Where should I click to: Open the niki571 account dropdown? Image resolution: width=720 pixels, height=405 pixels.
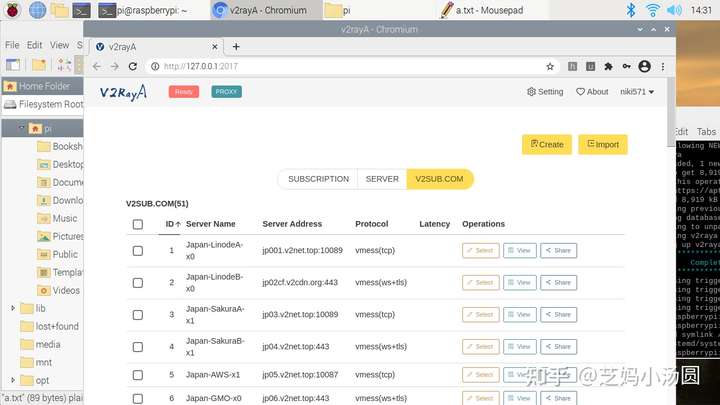(x=637, y=92)
